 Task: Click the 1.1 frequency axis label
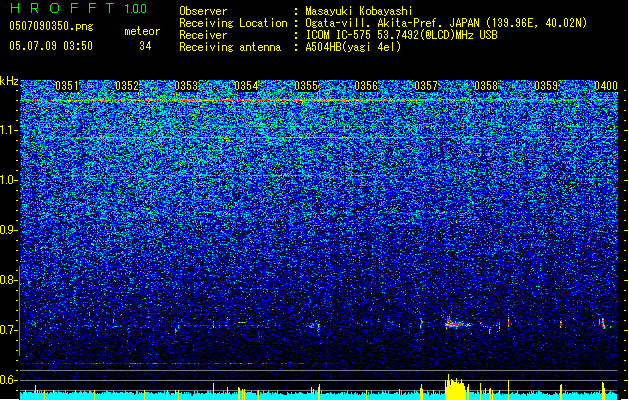(8, 130)
